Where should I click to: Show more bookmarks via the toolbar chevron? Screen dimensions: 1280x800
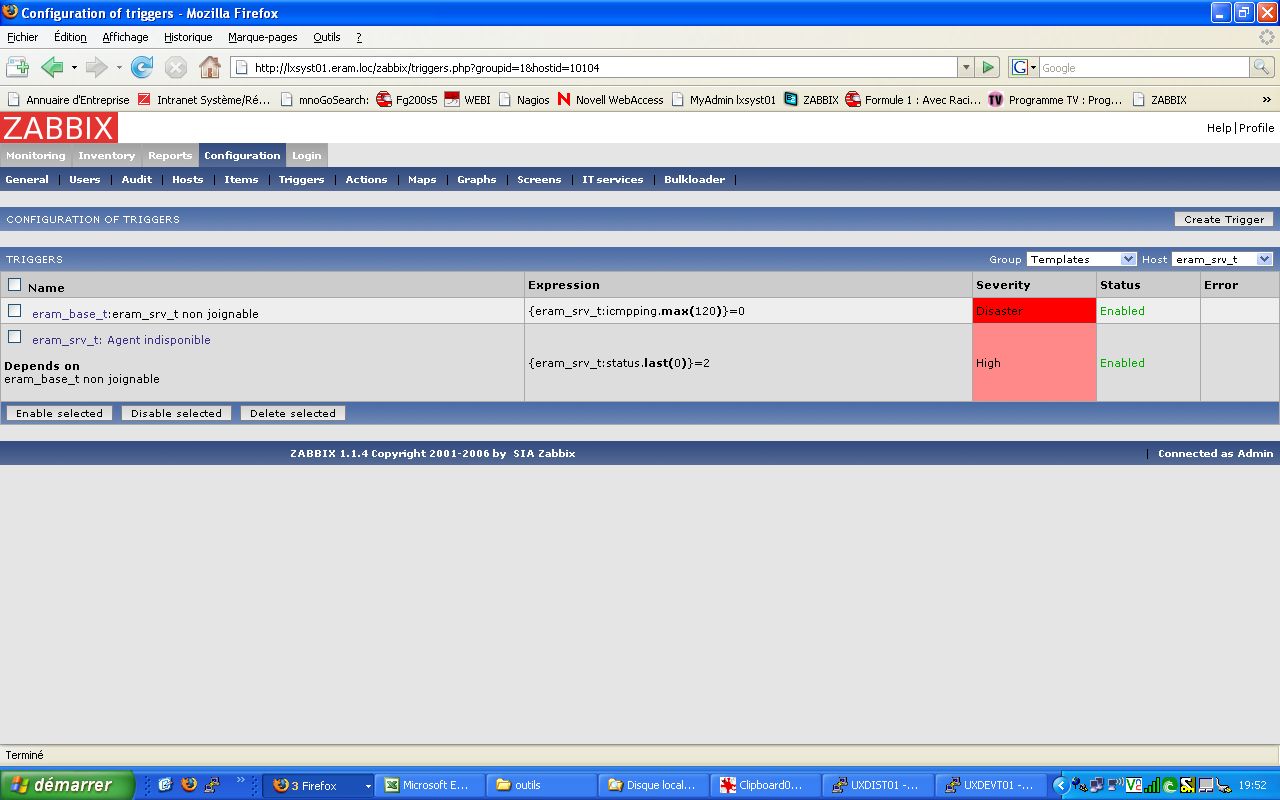[1267, 100]
